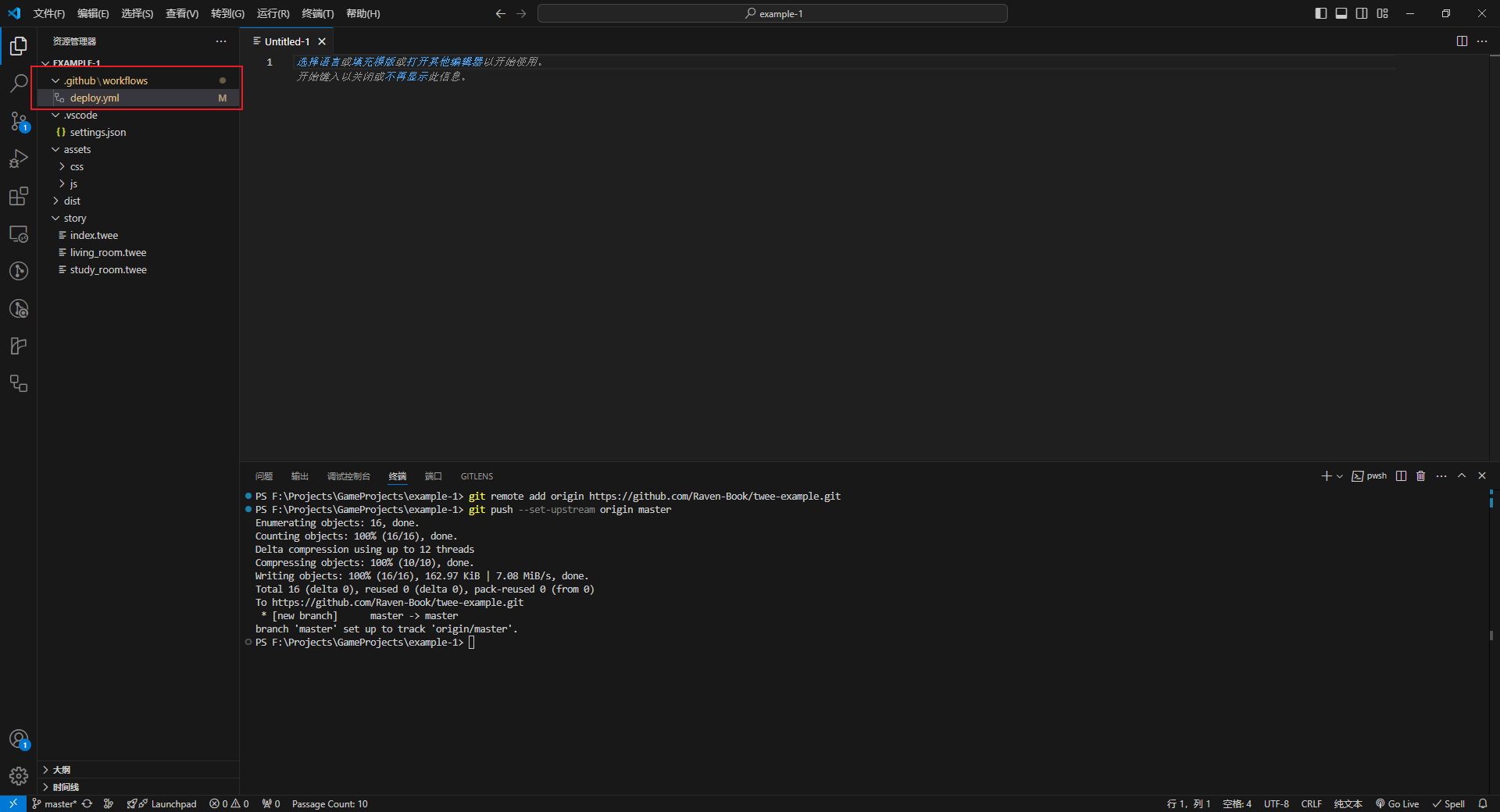Go forward in navigation history

521,13
